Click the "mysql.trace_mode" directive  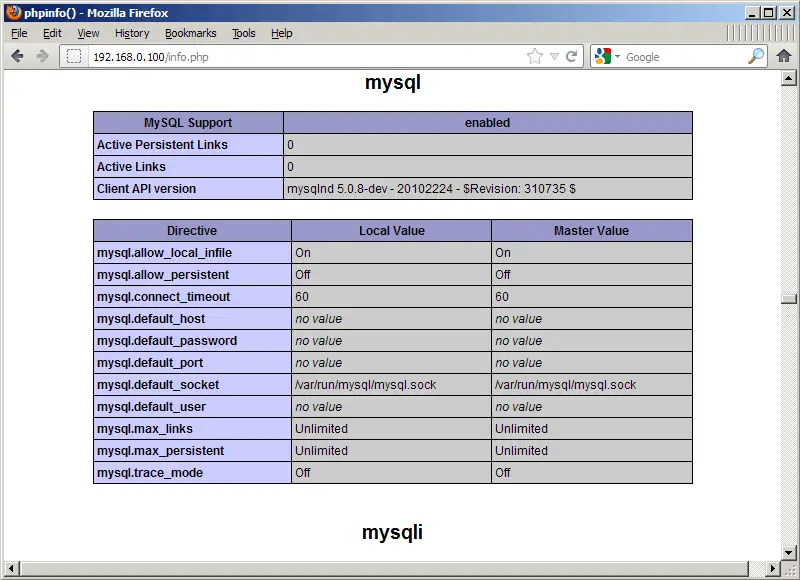150,472
